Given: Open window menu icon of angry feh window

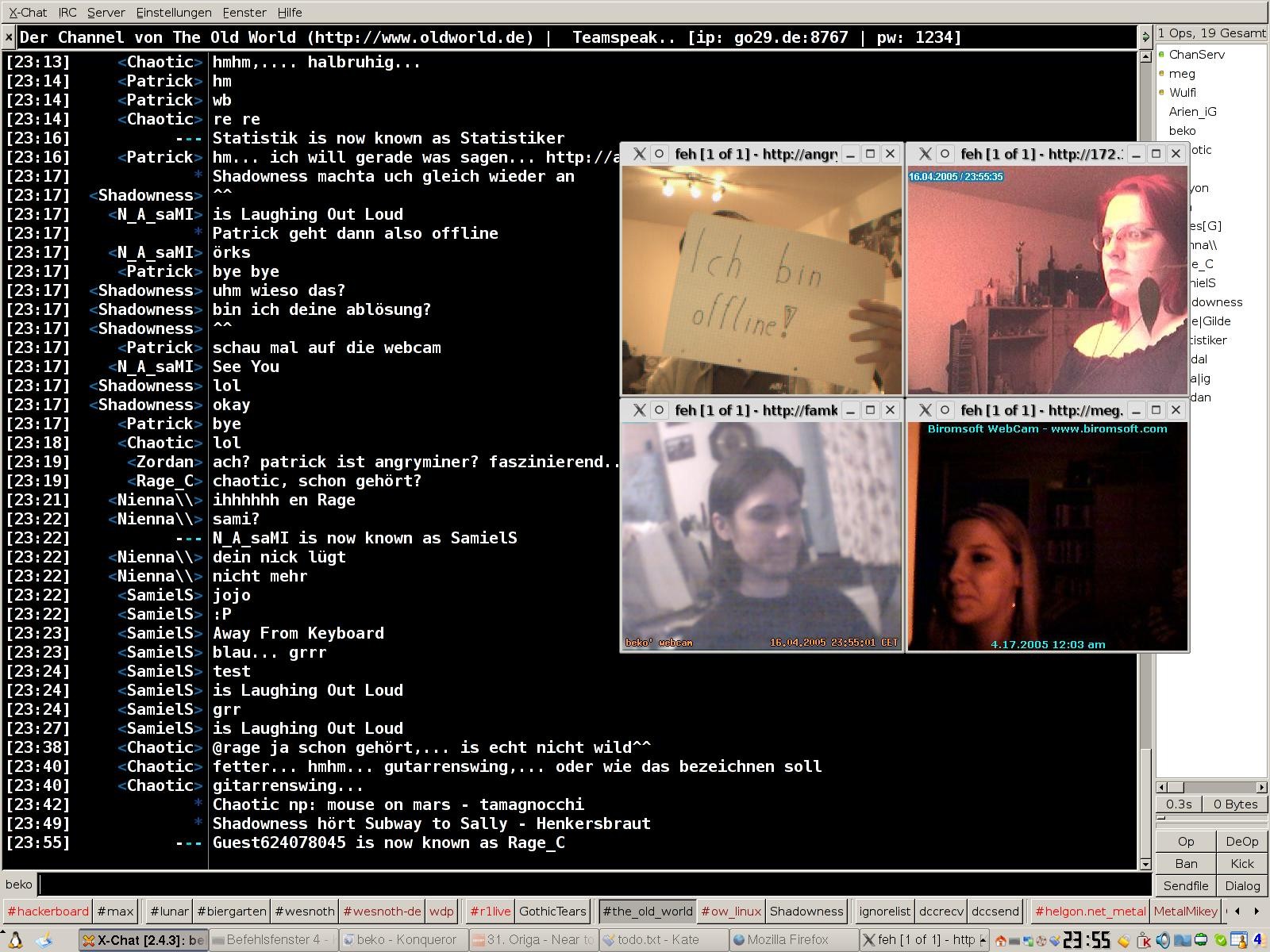Looking at the screenshot, I should tap(639, 154).
